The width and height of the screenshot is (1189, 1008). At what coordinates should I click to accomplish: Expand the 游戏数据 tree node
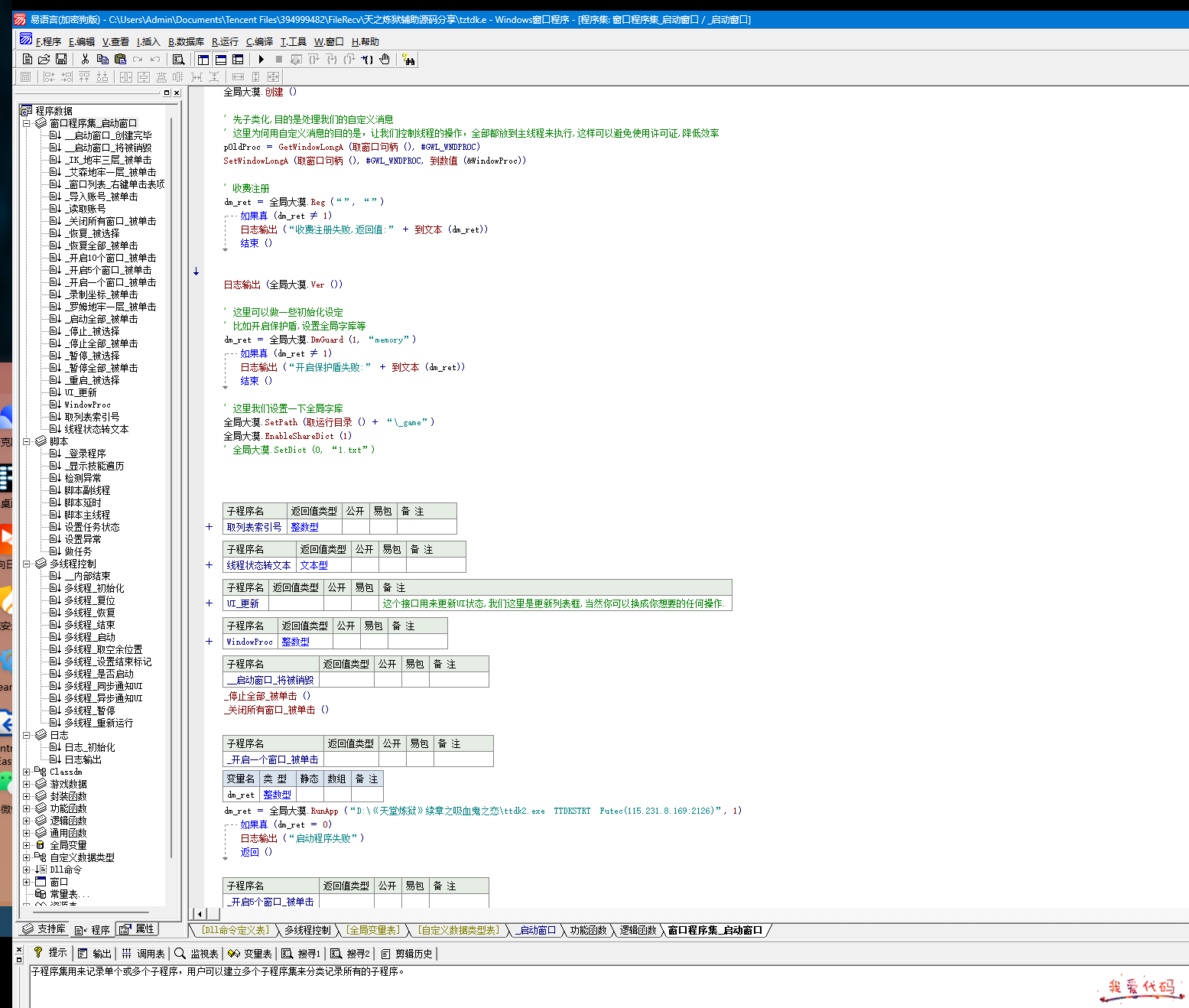click(26, 784)
